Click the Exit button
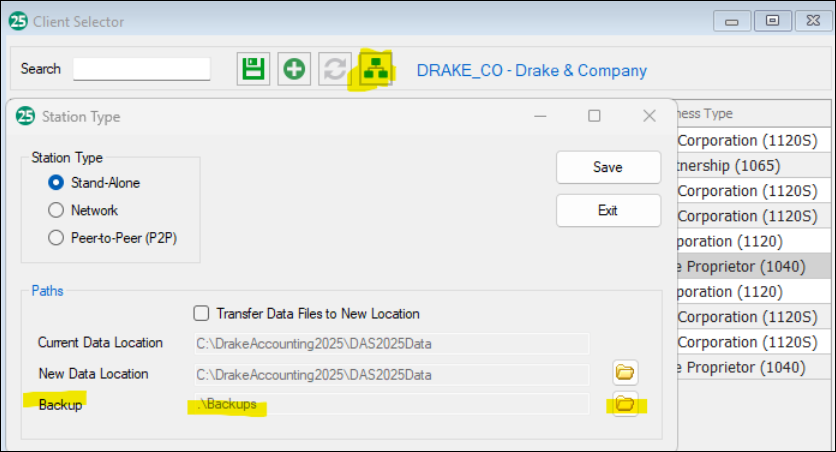The height and width of the screenshot is (452, 836). [608, 211]
